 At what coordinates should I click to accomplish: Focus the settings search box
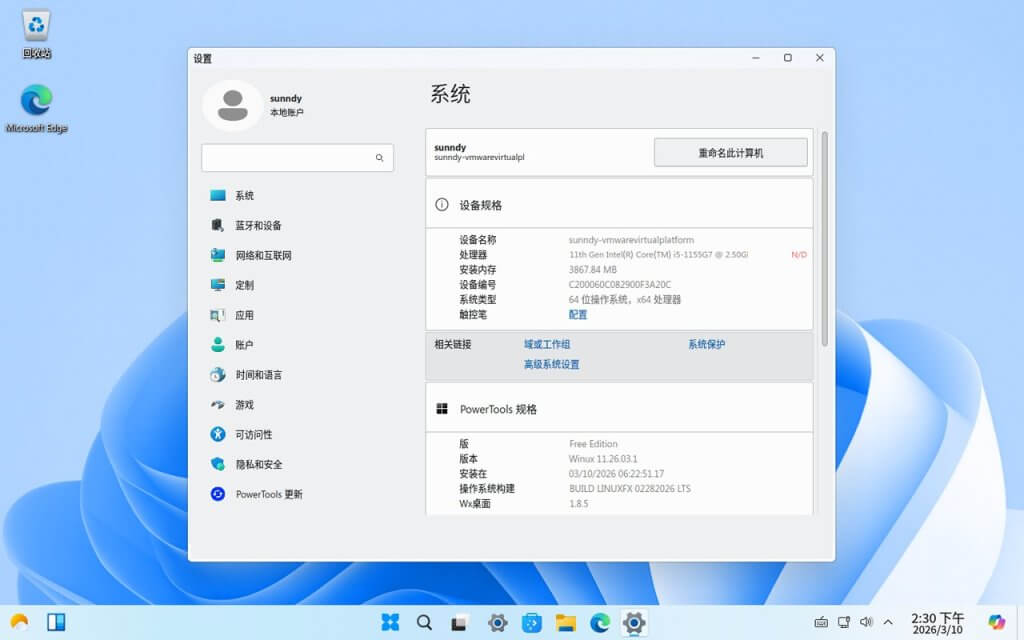pos(297,157)
